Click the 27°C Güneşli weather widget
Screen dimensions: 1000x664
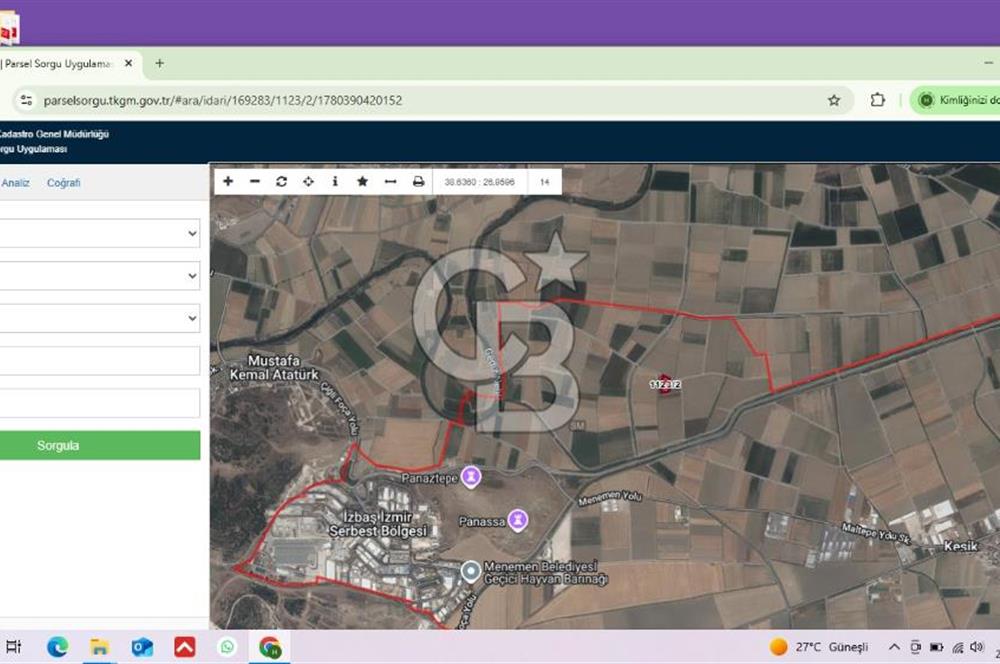point(819,647)
